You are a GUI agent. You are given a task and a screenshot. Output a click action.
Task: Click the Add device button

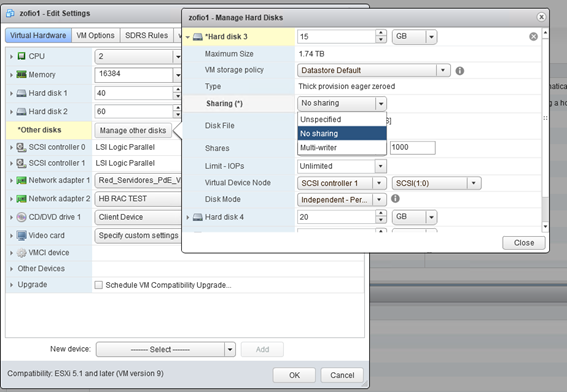[x=262, y=349]
